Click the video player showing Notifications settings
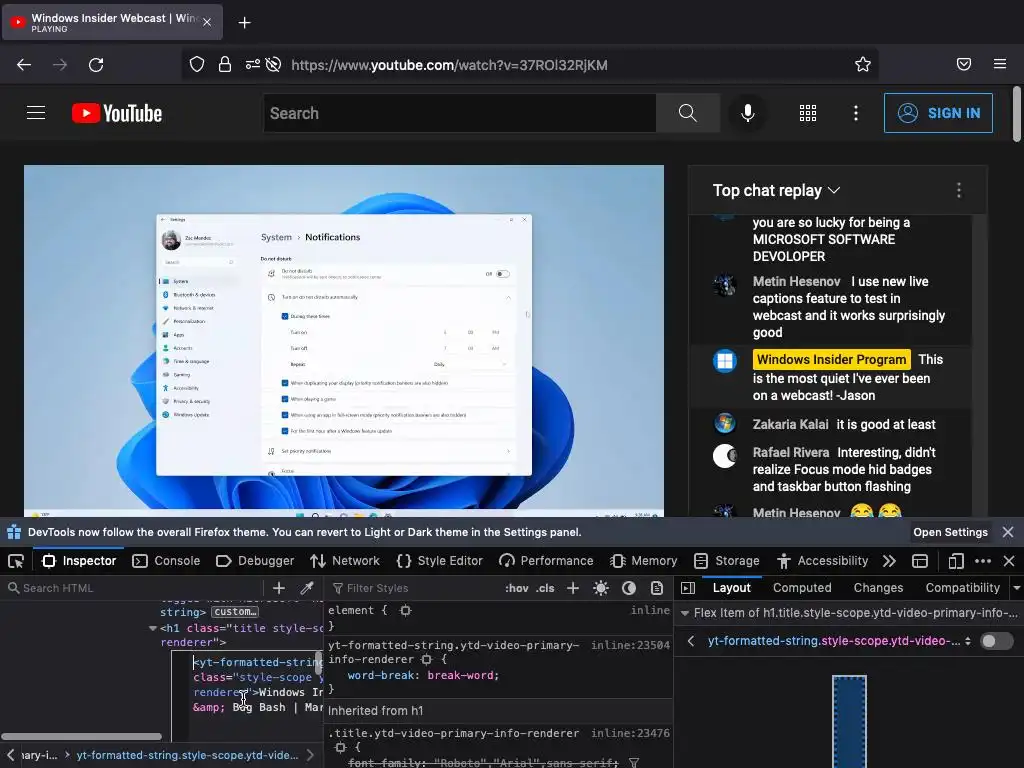1024x768 pixels. coord(344,340)
